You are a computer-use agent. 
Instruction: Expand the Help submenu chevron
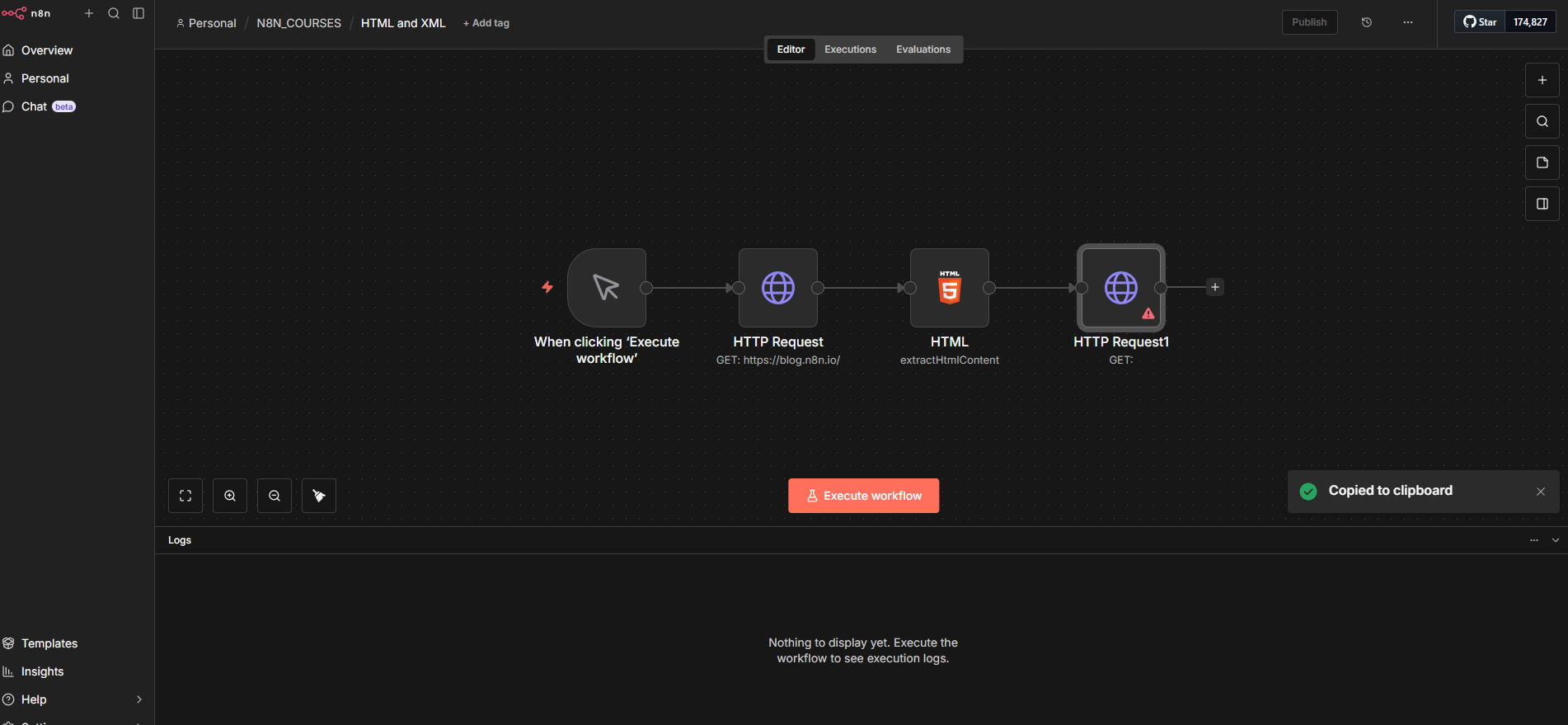[139, 699]
